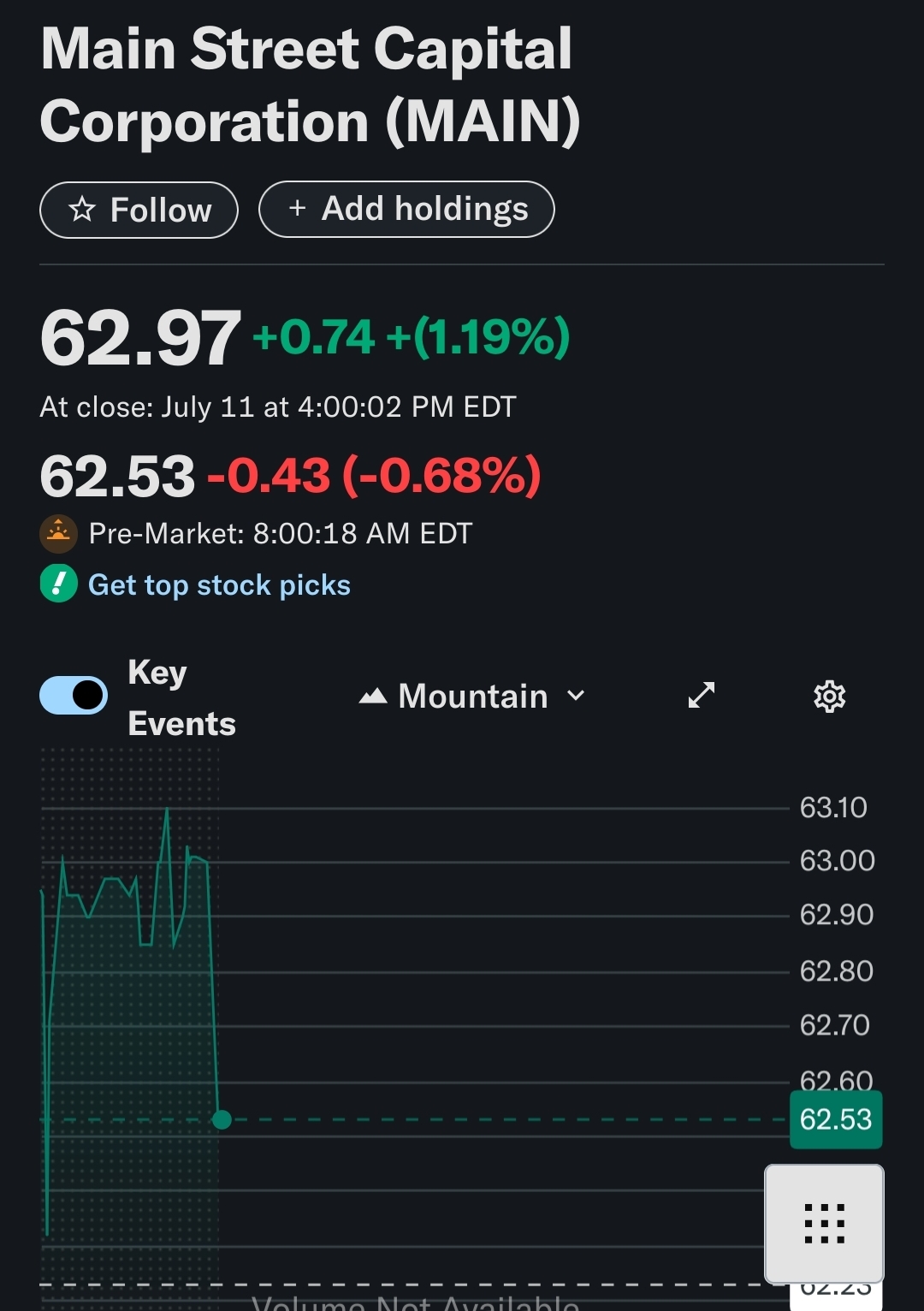The width and height of the screenshot is (924, 1311).
Task: Tap the 62.80 axis label
Action: coord(837,971)
